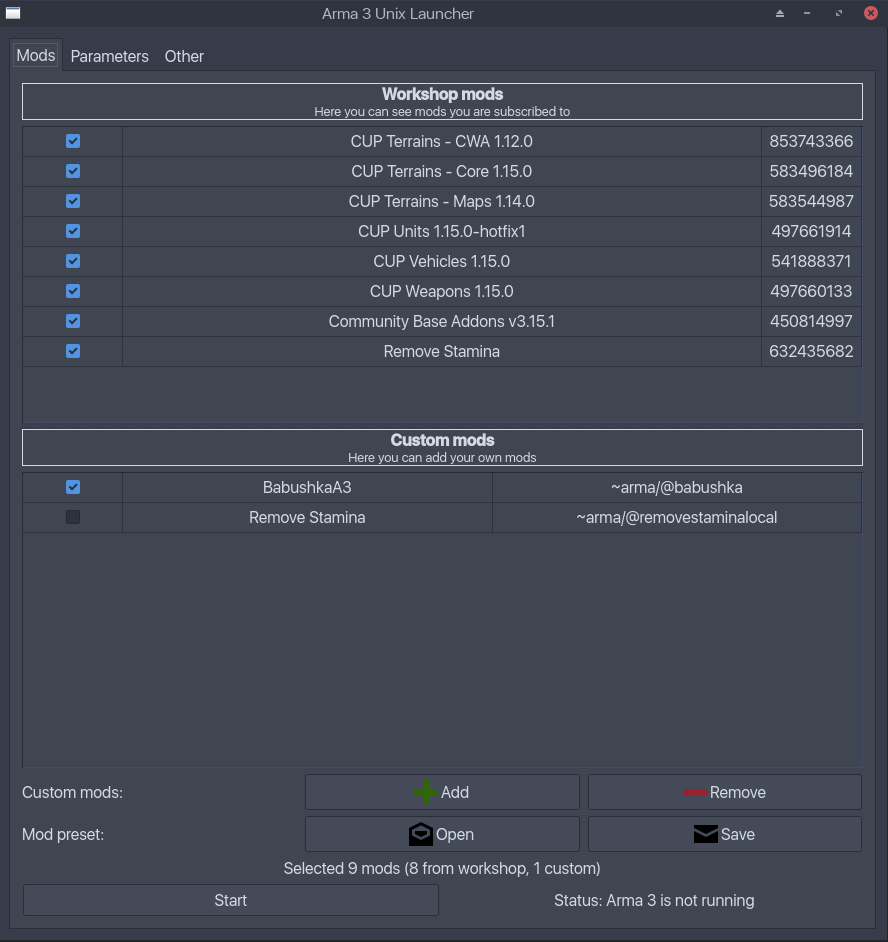
Task: Select the CUP Units 1.15.0-hotfix1 name
Action: [442, 231]
